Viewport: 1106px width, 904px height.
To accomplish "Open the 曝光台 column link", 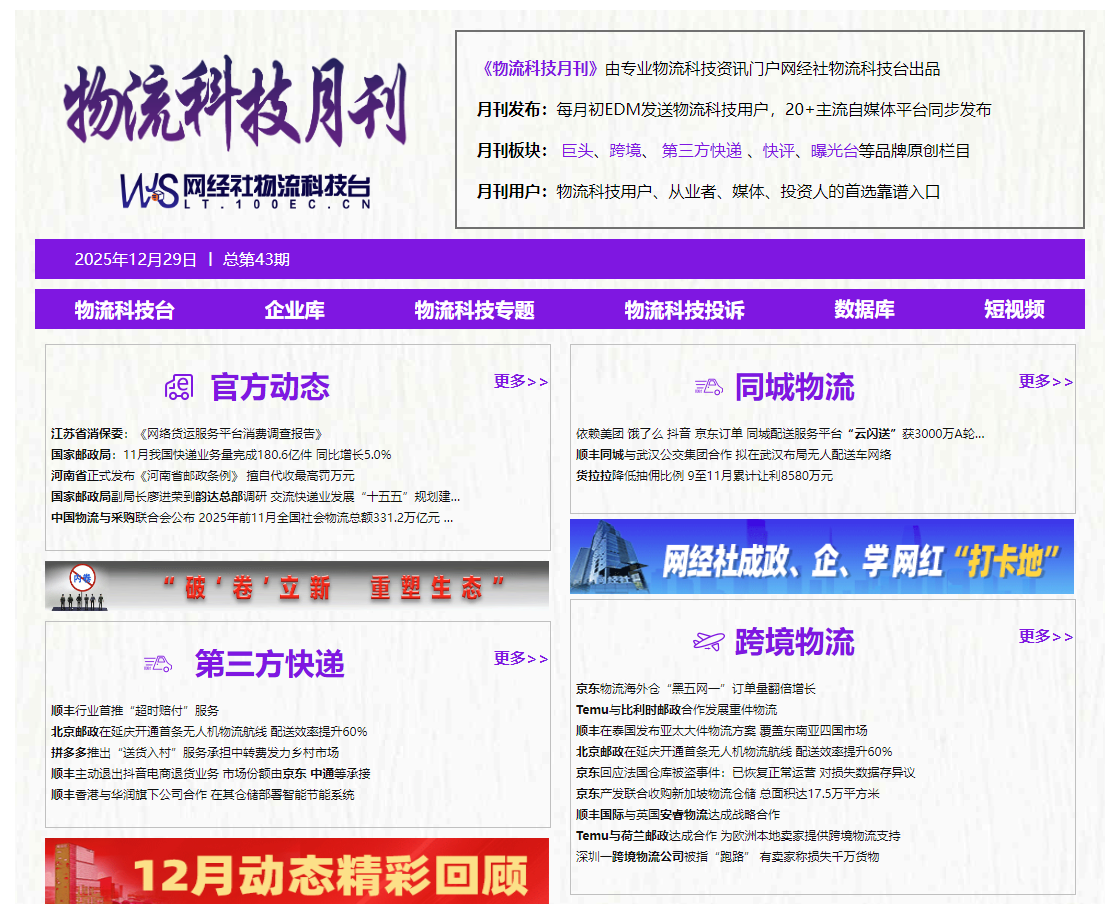I will pos(834,151).
